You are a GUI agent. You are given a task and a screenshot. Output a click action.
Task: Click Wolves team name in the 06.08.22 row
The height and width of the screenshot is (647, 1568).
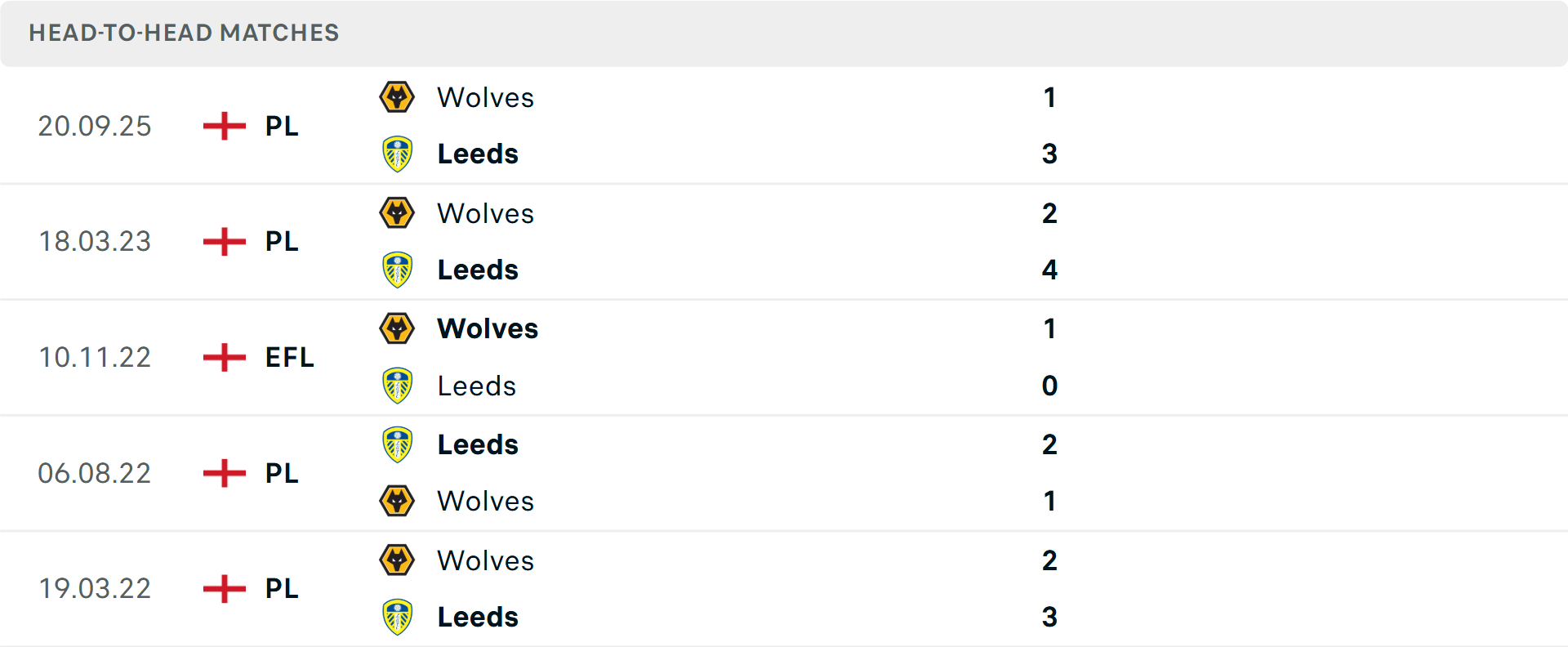point(485,501)
